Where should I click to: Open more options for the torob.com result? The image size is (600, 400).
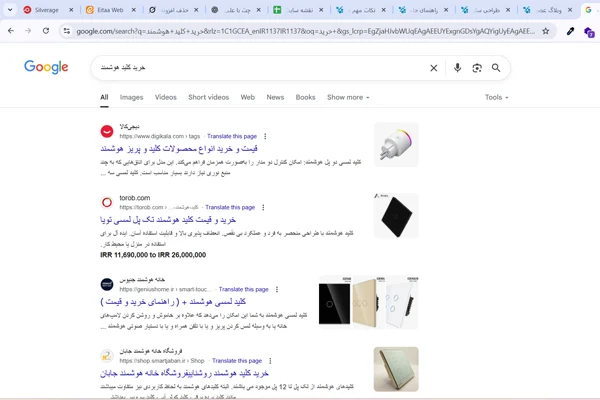click(x=263, y=207)
